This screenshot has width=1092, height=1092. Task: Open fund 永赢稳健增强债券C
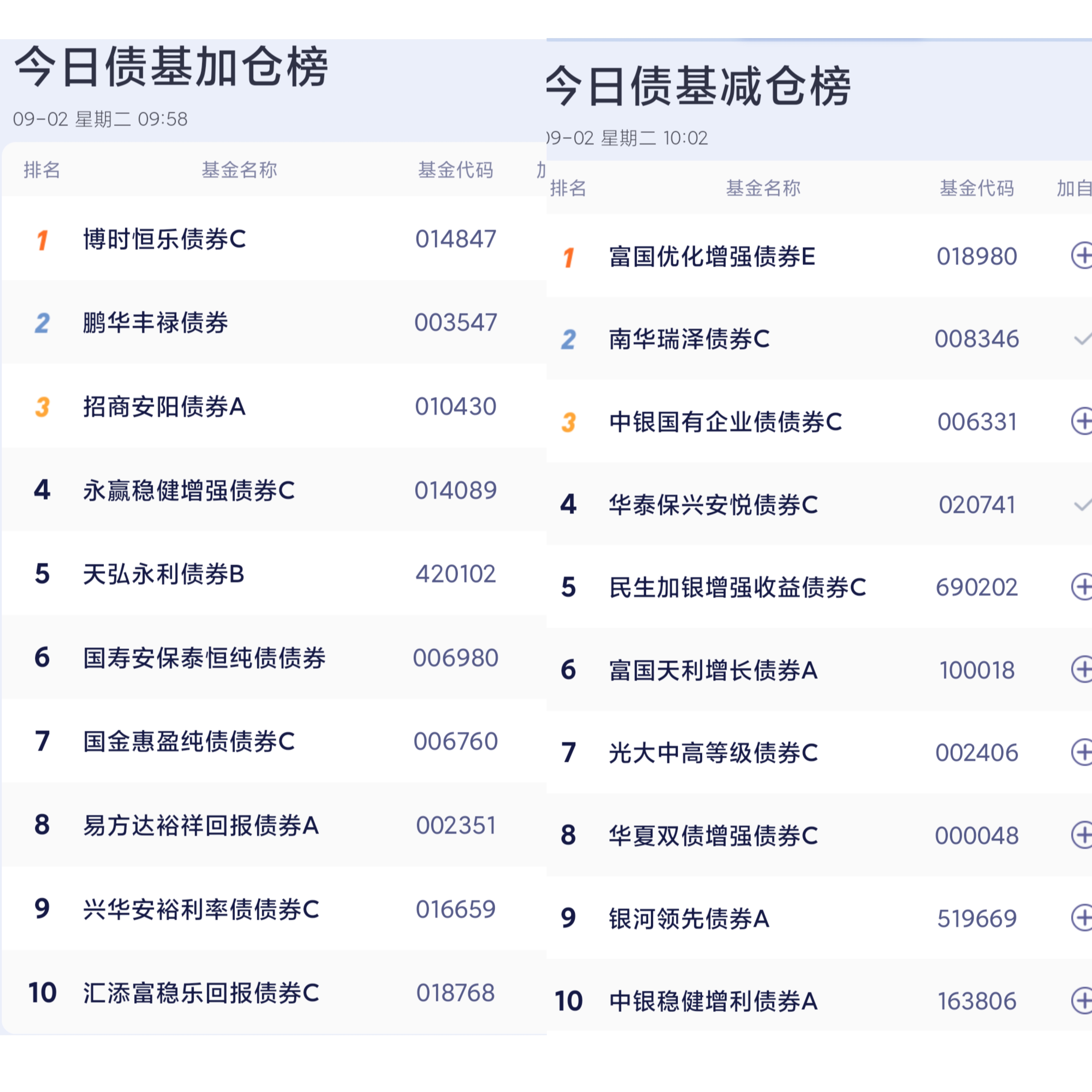pyautogui.click(x=189, y=490)
